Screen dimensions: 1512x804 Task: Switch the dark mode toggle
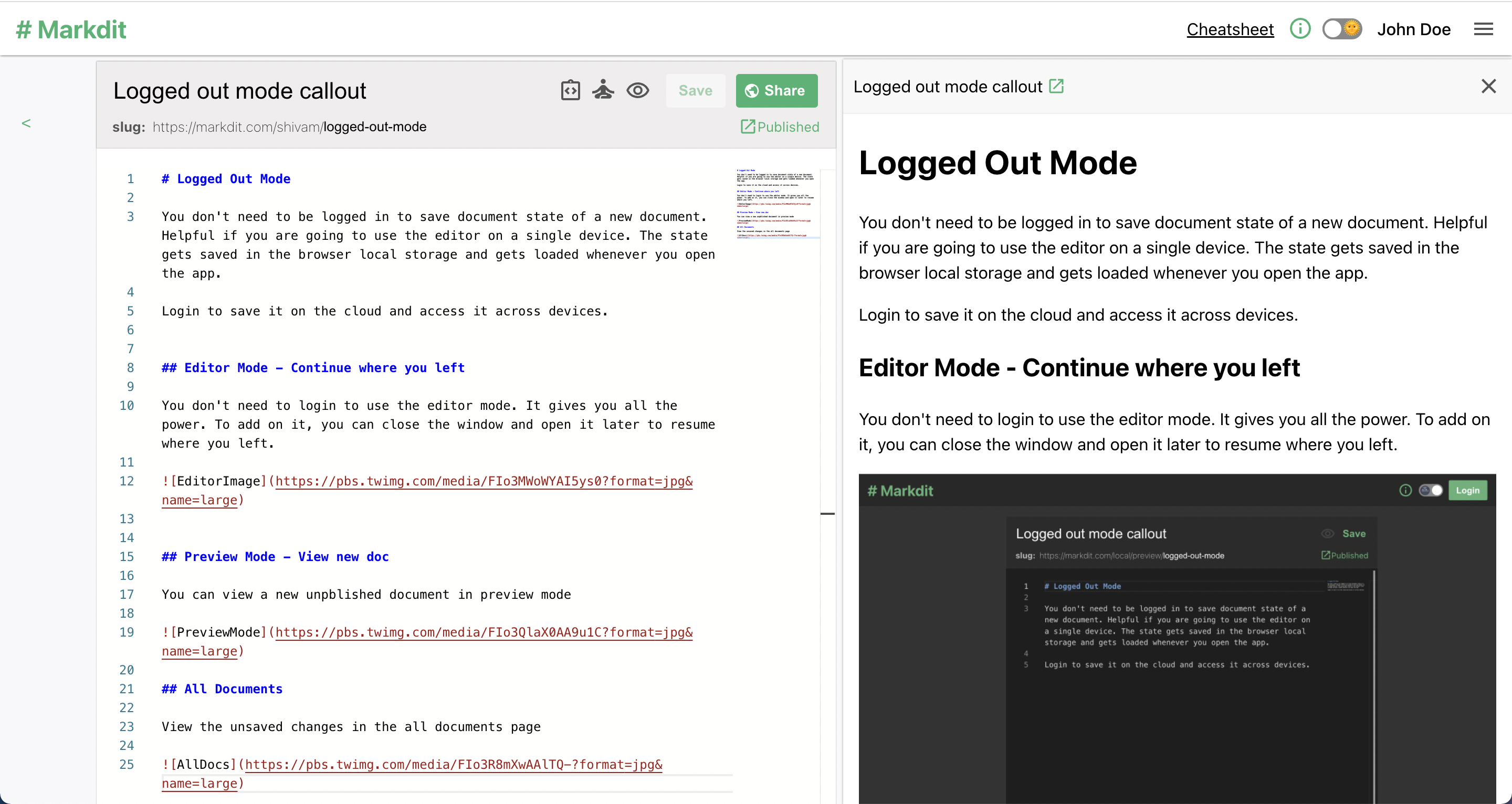1341,29
